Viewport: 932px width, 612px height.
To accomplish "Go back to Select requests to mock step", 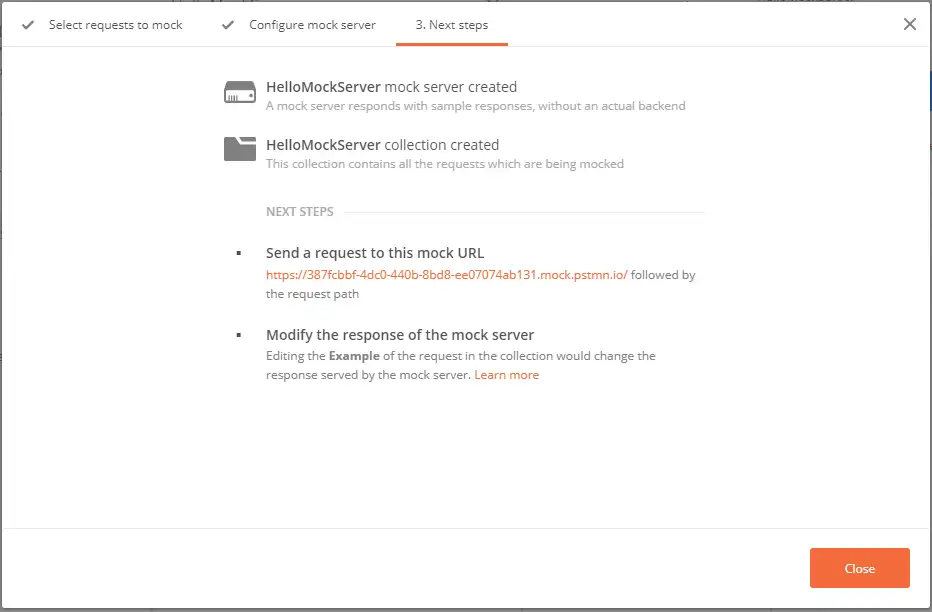I will click(115, 25).
